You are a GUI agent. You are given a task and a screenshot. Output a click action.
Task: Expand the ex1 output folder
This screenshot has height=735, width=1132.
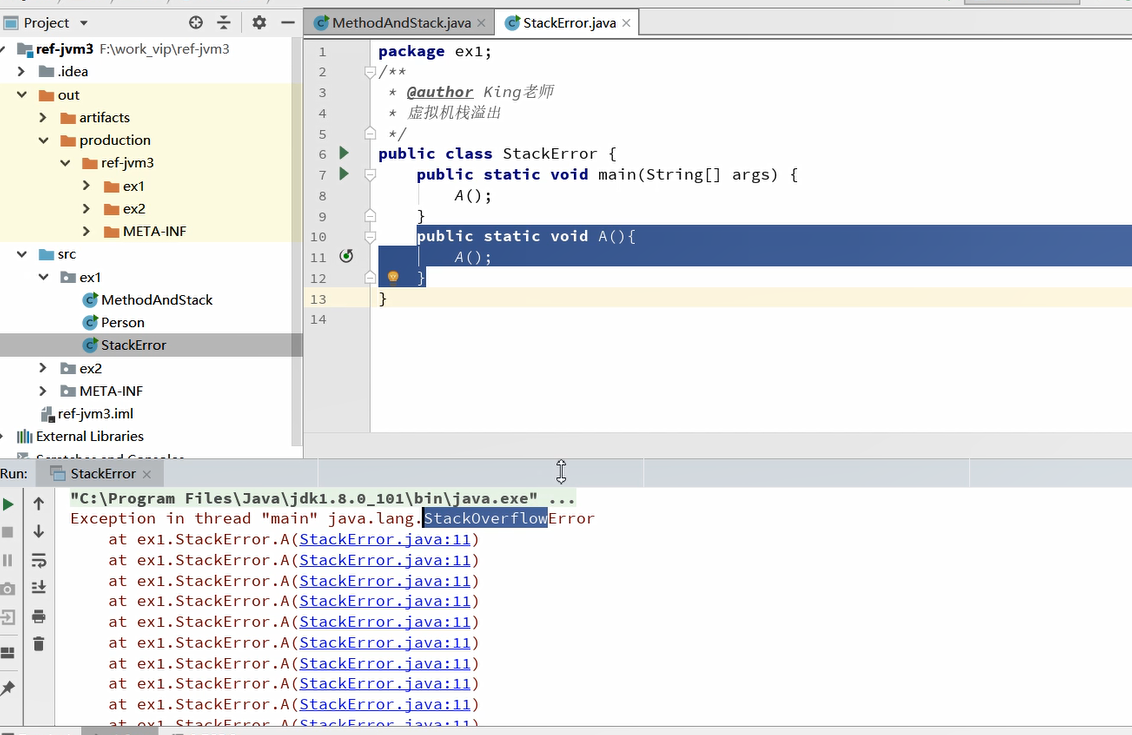click(x=86, y=186)
